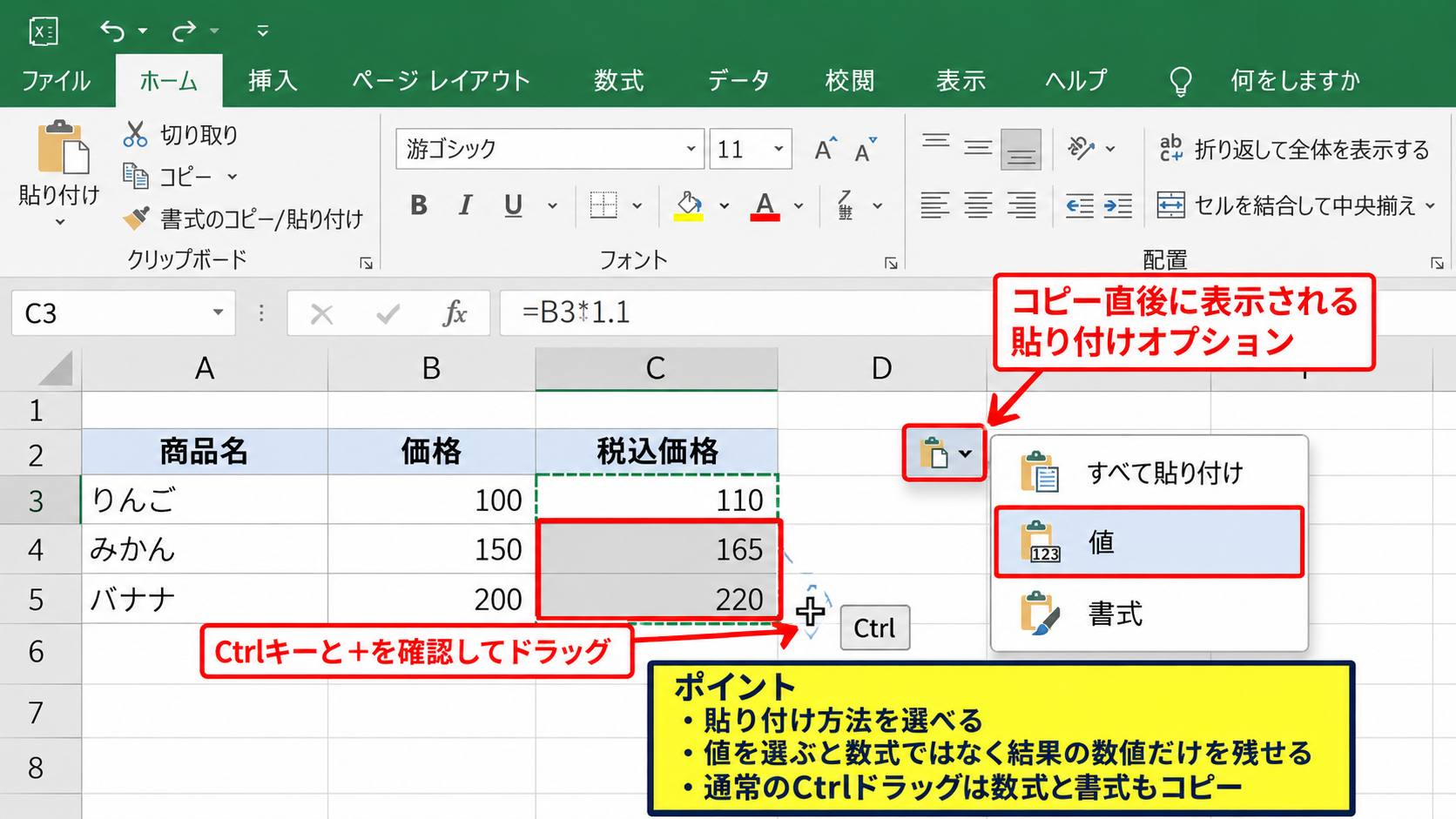Toggle center horizontal alignment
The image size is (1456, 819).
point(978,205)
